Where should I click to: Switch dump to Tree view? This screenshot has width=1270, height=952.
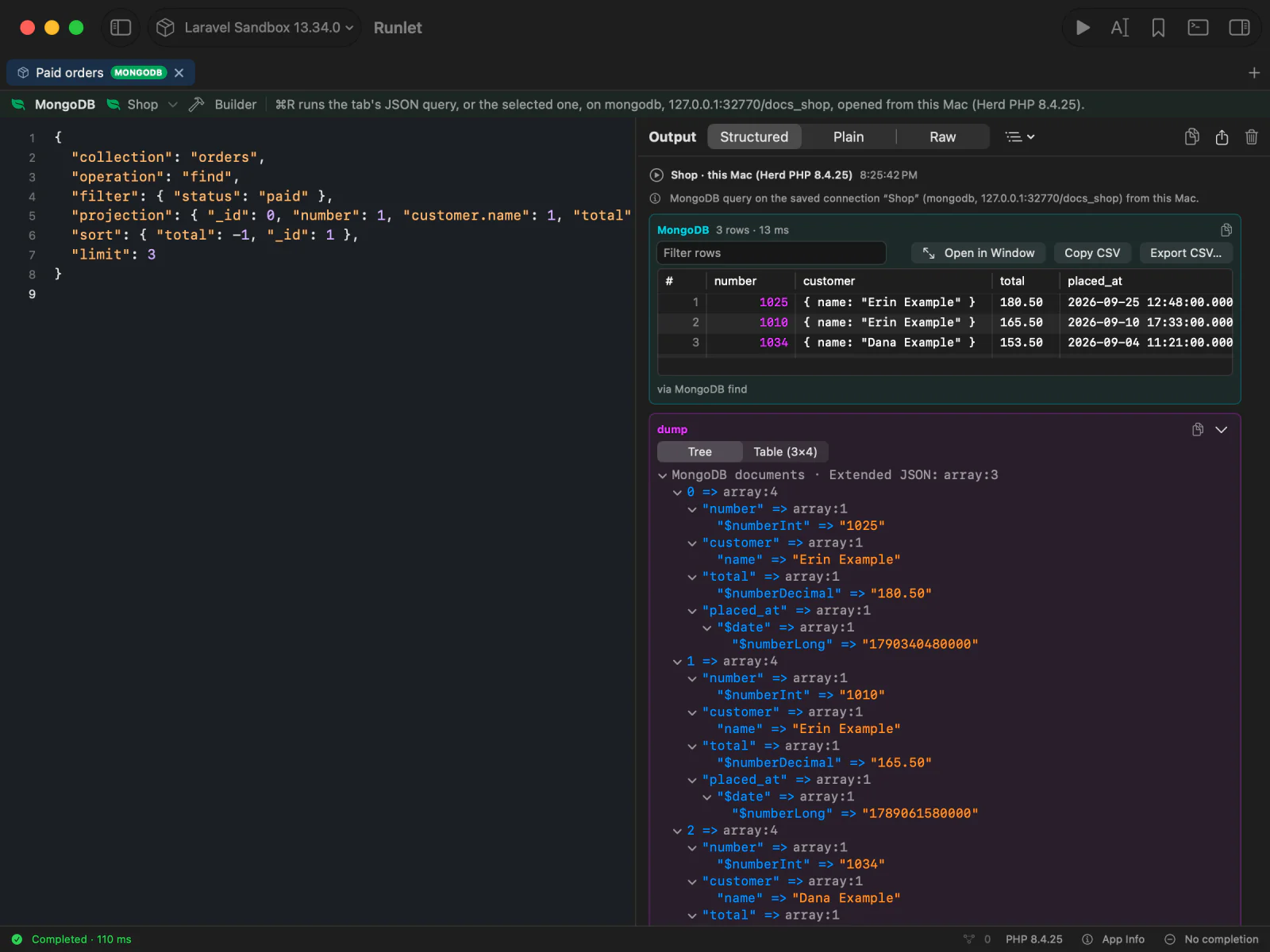tap(699, 452)
